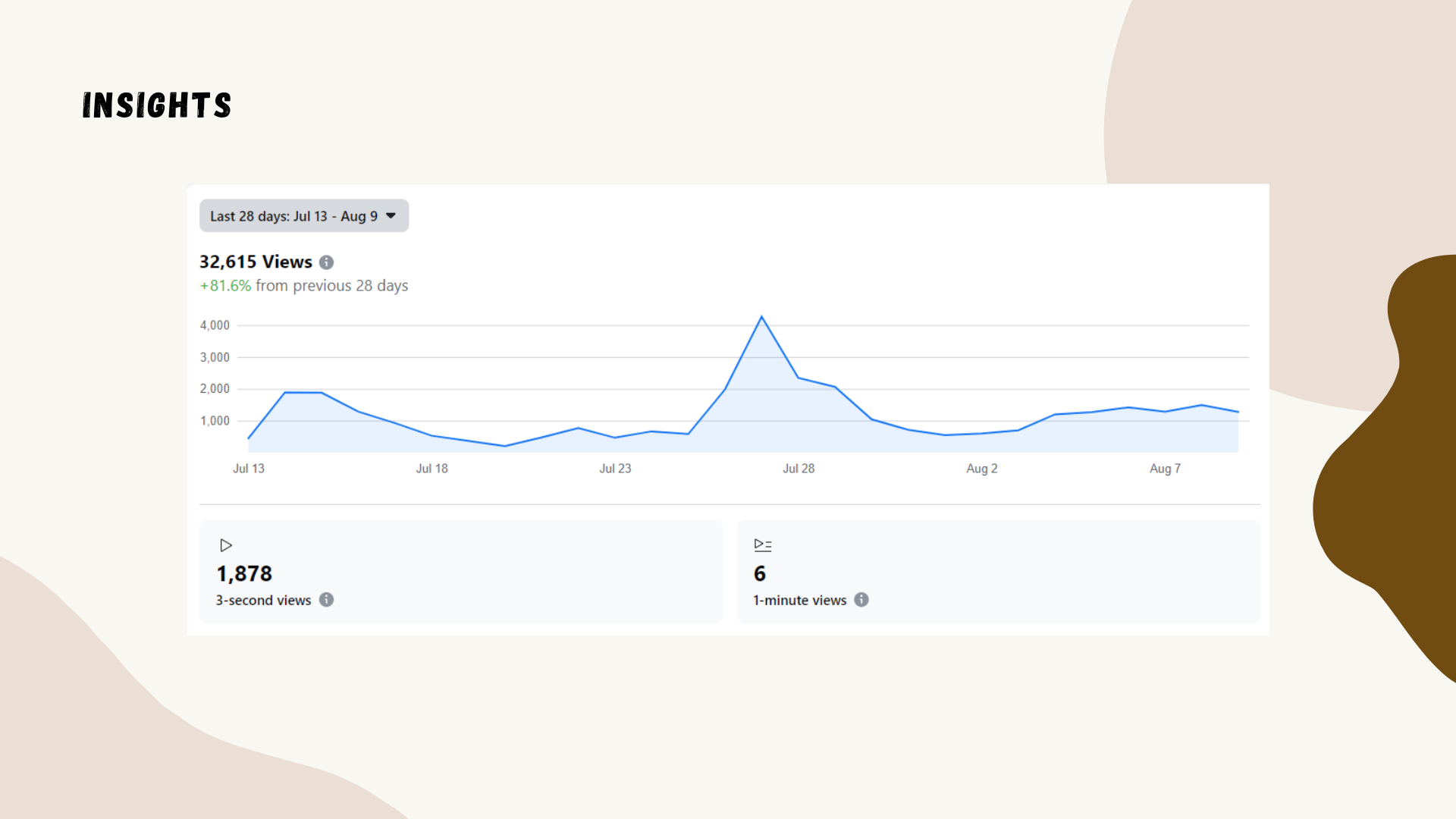This screenshot has height=819, width=1456.
Task: Click the 32,615 Views heading
Action: click(256, 262)
